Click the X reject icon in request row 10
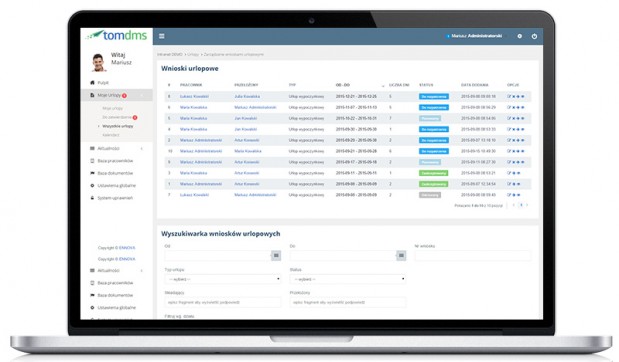The width and height of the screenshot is (619, 362). pyautogui.click(x=514, y=151)
